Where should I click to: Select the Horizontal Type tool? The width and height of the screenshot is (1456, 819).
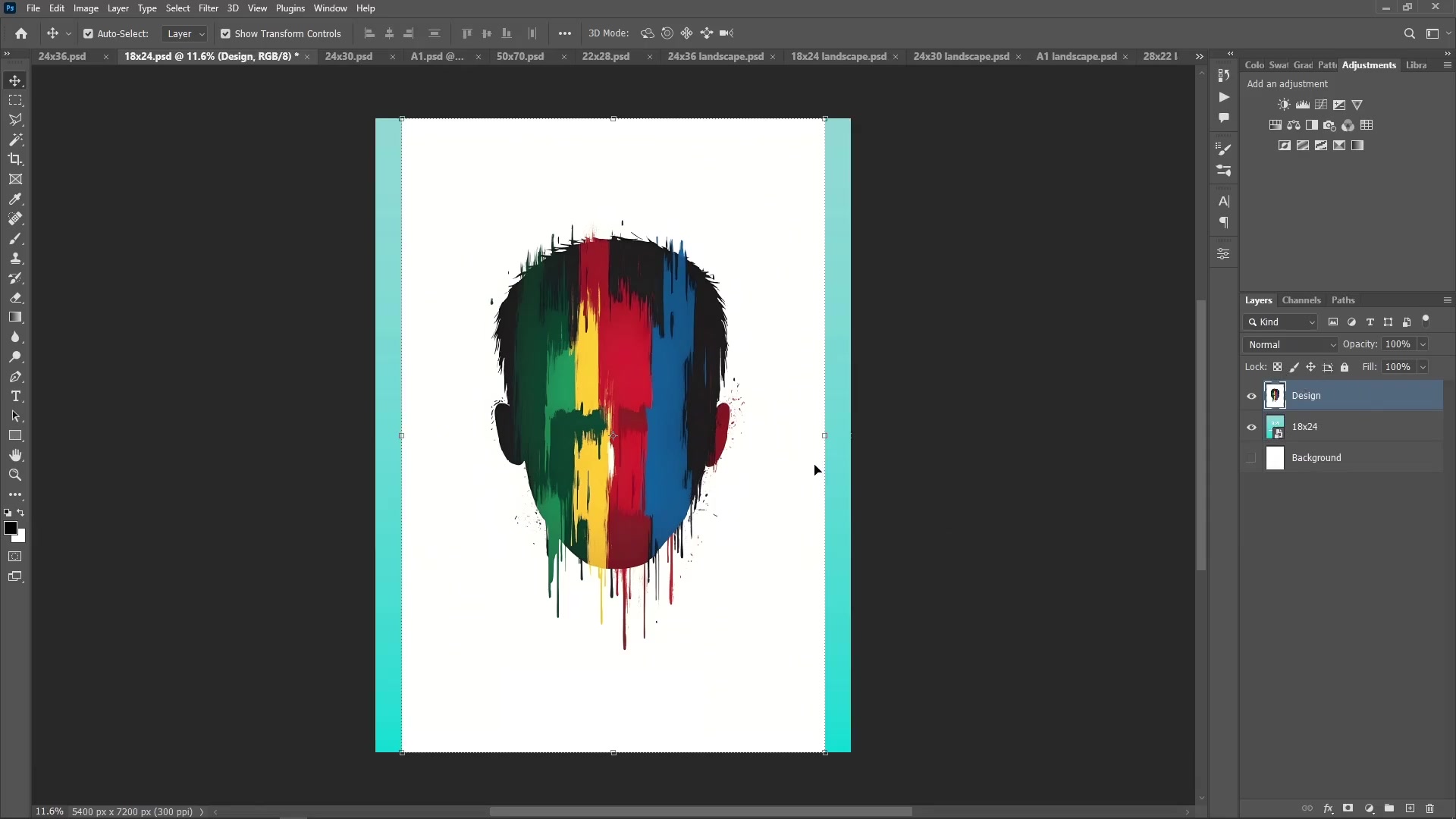coord(15,395)
